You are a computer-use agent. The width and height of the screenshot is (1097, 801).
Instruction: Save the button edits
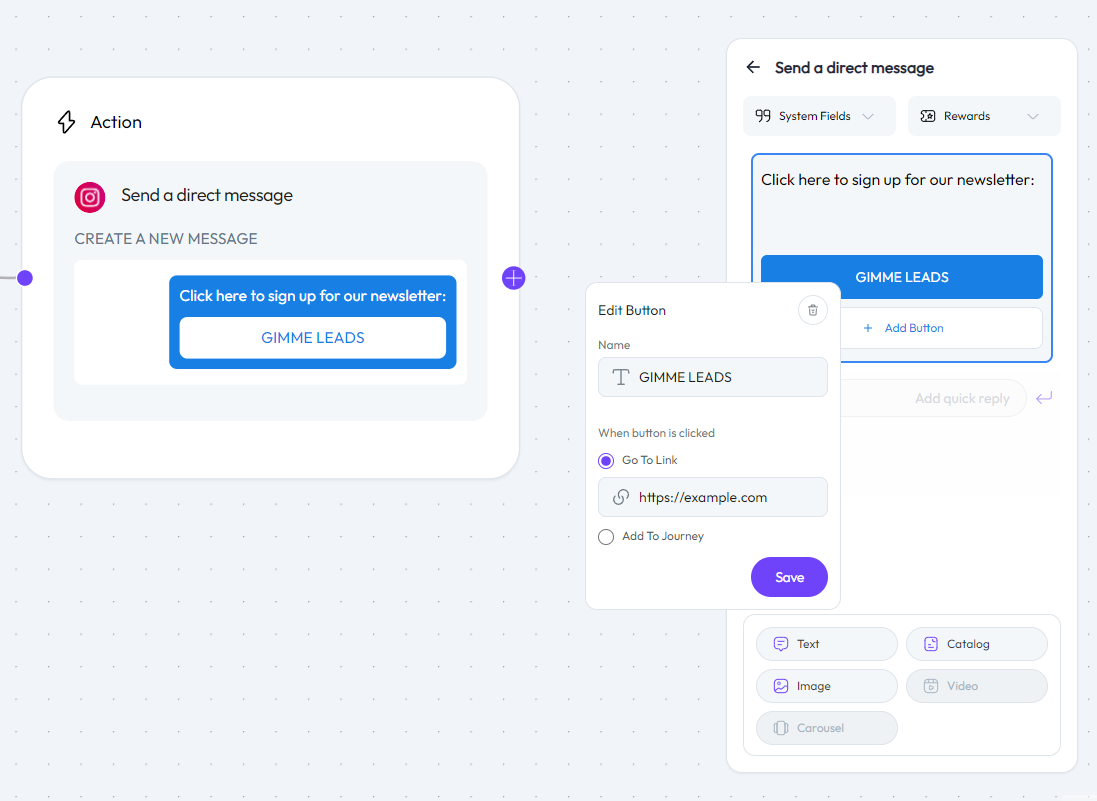pos(789,577)
